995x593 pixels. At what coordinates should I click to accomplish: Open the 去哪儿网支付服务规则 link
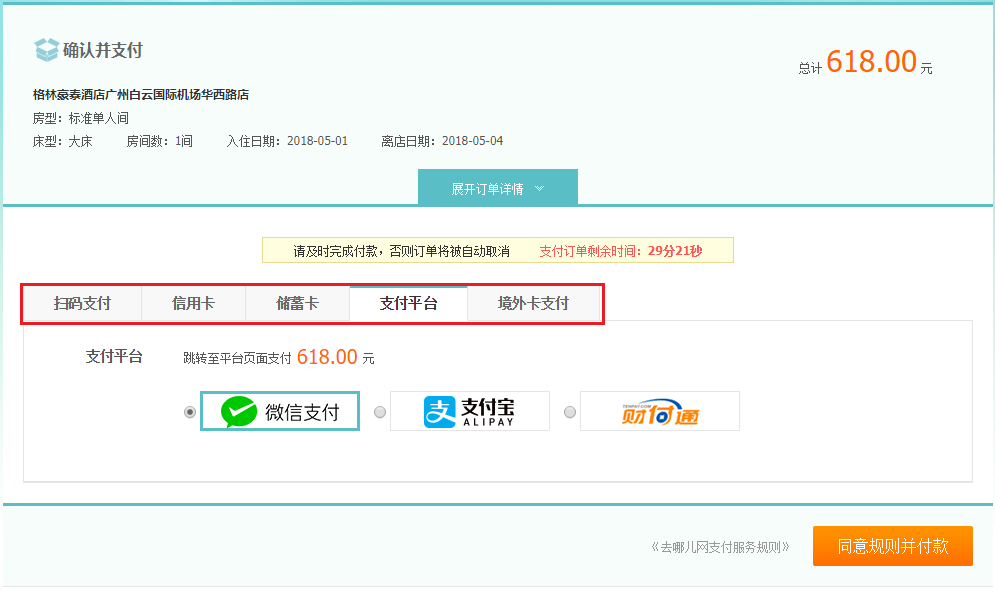pyautogui.click(x=720, y=547)
